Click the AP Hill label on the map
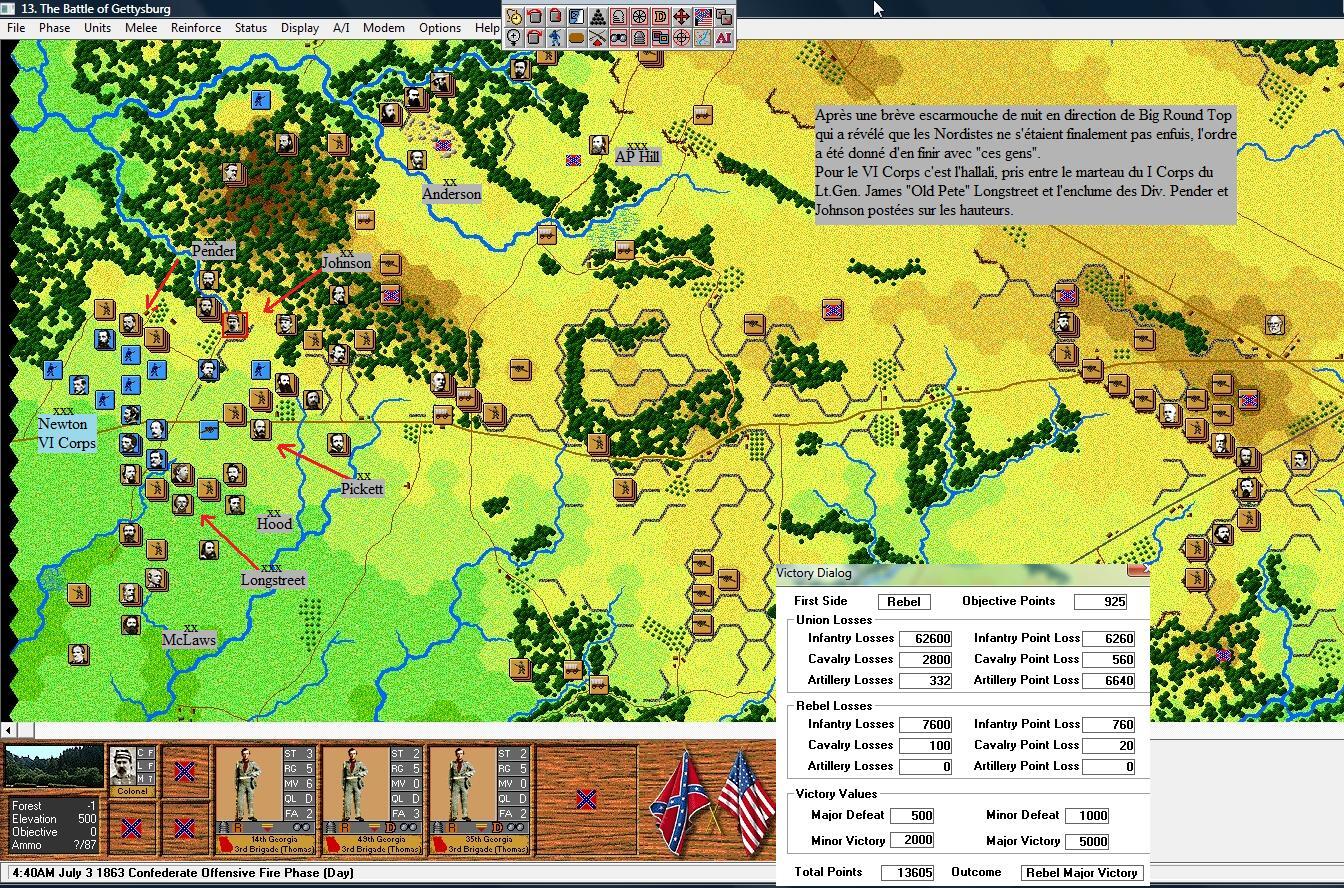This screenshot has width=1344, height=888. click(637, 157)
